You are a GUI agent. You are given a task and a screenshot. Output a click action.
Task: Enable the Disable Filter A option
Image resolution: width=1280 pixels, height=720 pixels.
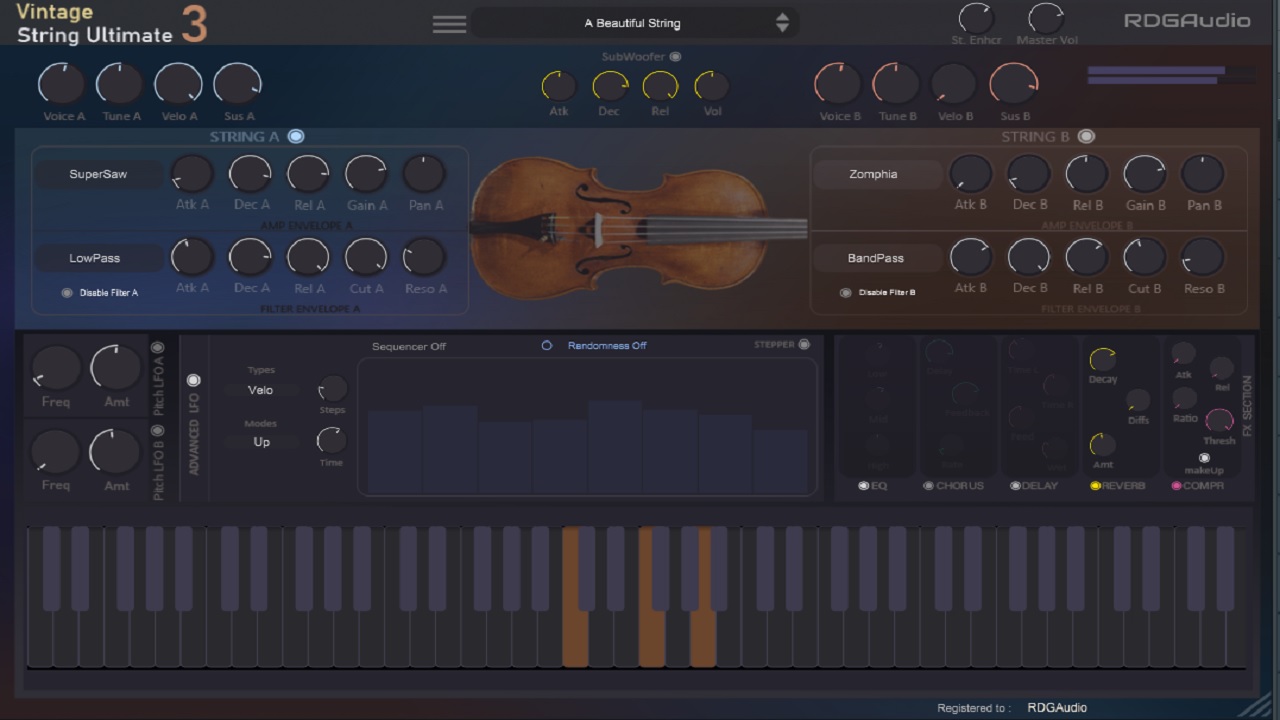67,293
